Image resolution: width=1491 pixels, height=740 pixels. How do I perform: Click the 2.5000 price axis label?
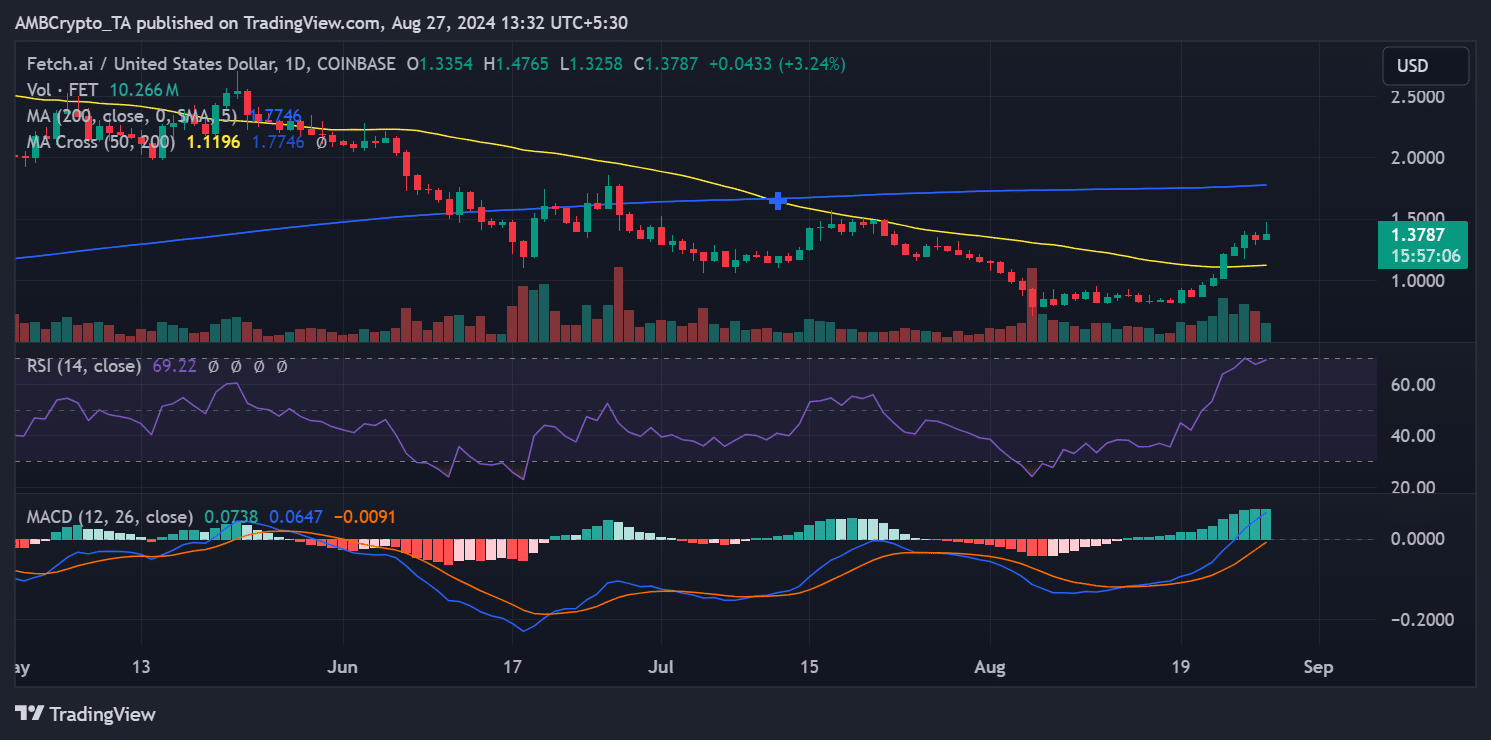tap(1418, 97)
